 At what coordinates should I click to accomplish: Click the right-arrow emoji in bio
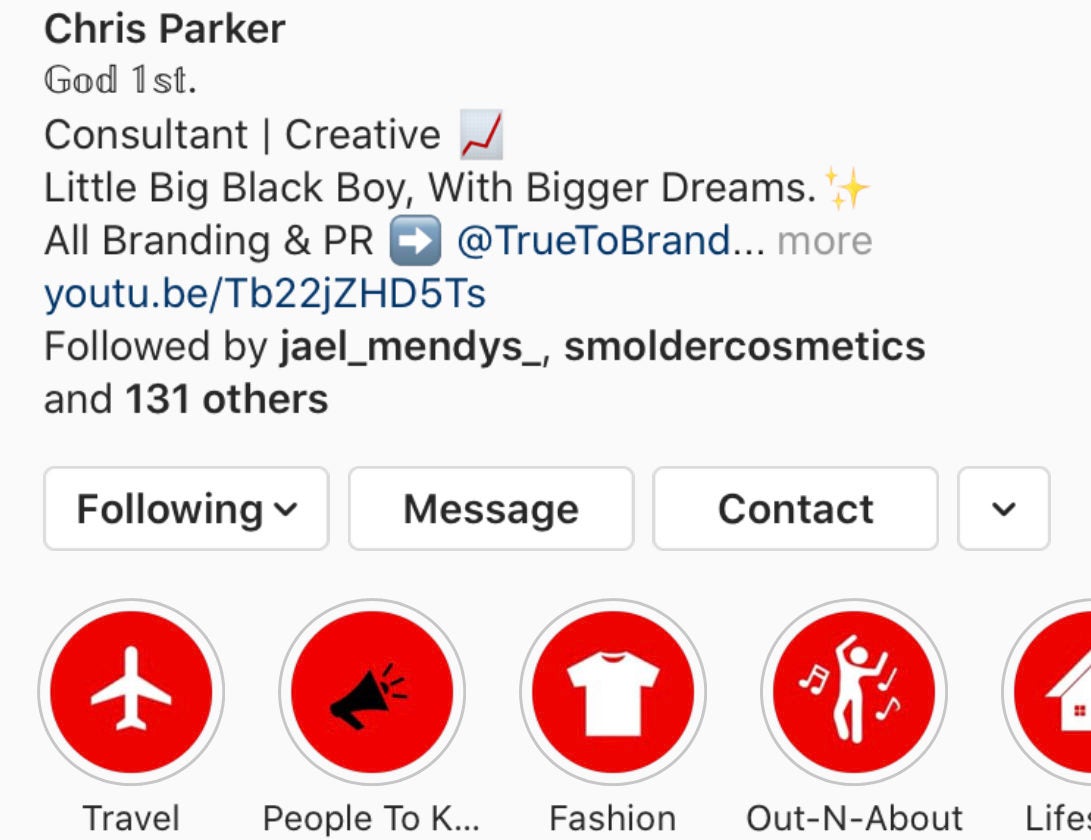(415, 241)
